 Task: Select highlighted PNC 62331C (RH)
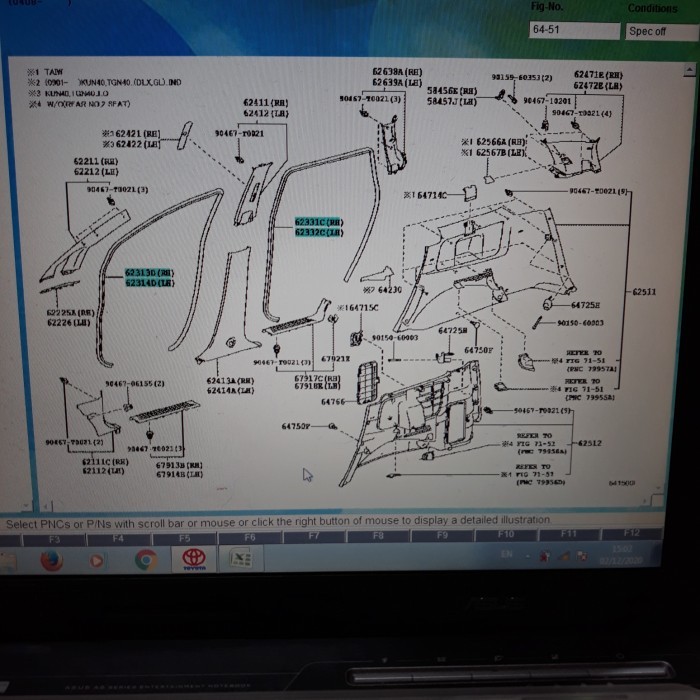point(319,222)
